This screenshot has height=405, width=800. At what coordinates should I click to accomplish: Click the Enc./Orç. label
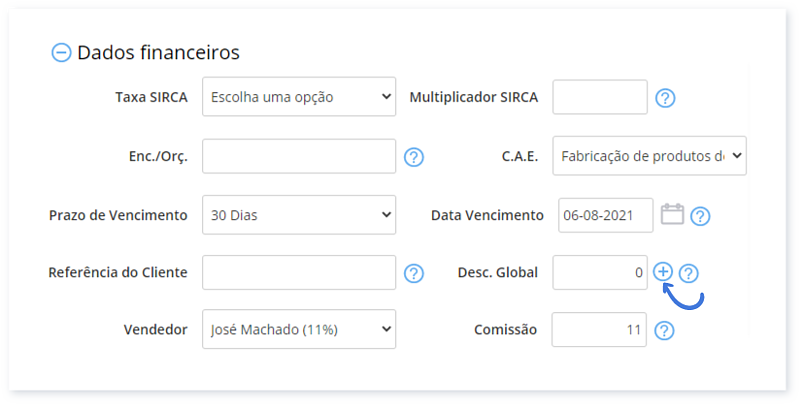(x=158, y=157)
